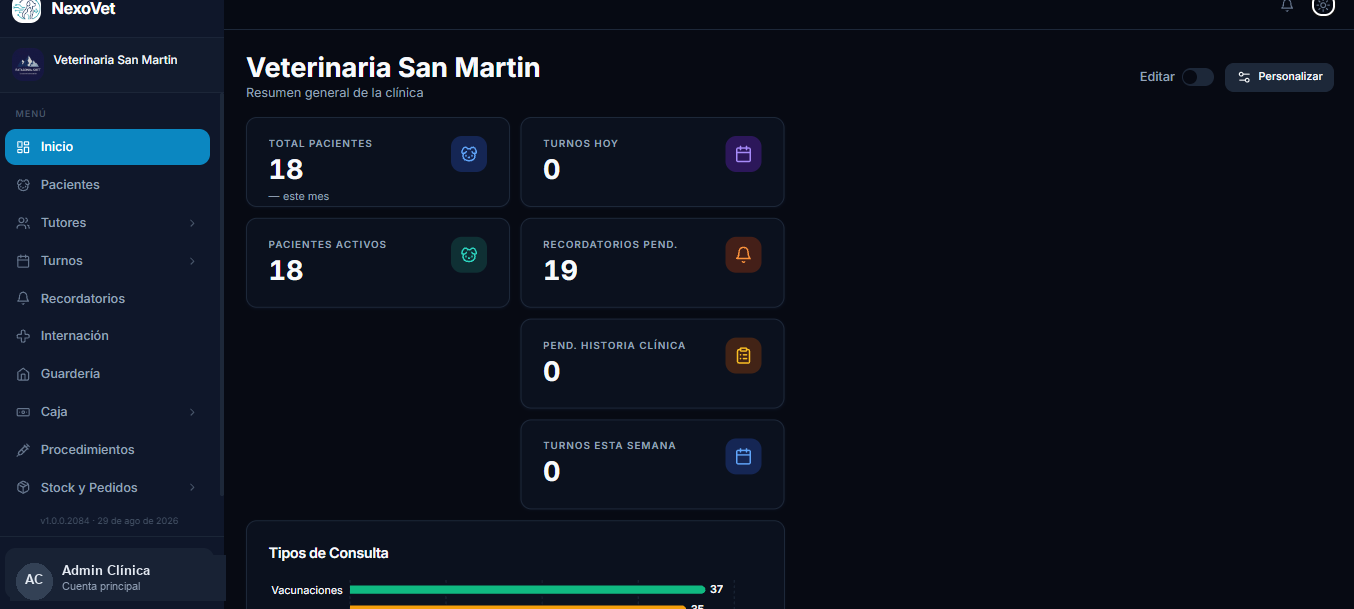Open the notifications bell in the header

pos(1287,5)
